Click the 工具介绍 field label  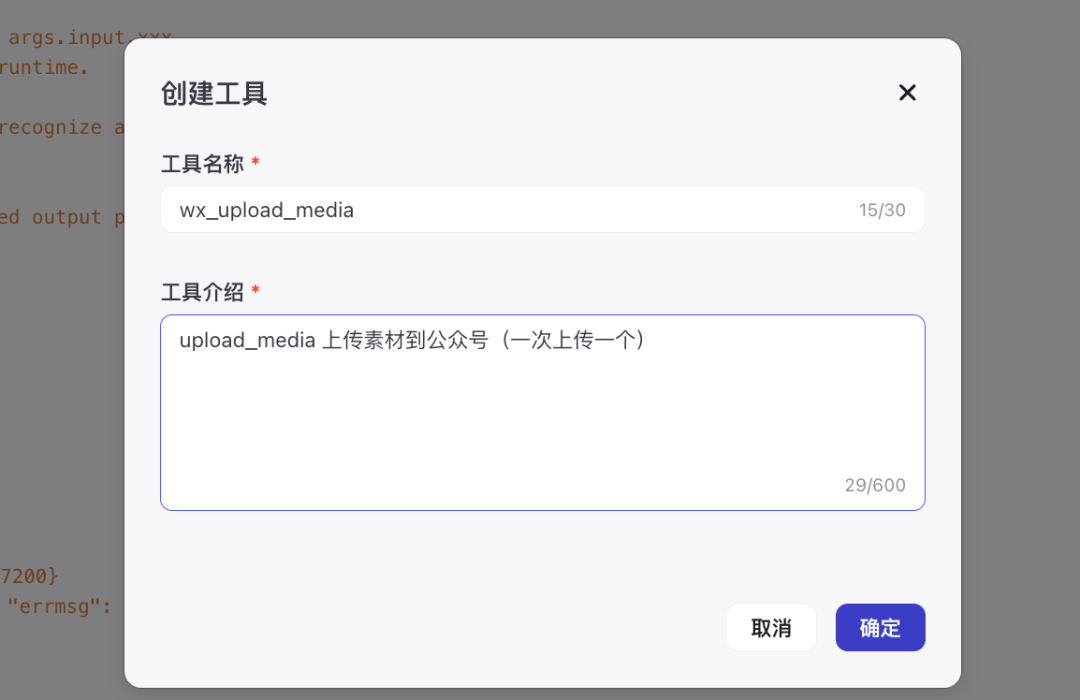[x=200, y=291]
